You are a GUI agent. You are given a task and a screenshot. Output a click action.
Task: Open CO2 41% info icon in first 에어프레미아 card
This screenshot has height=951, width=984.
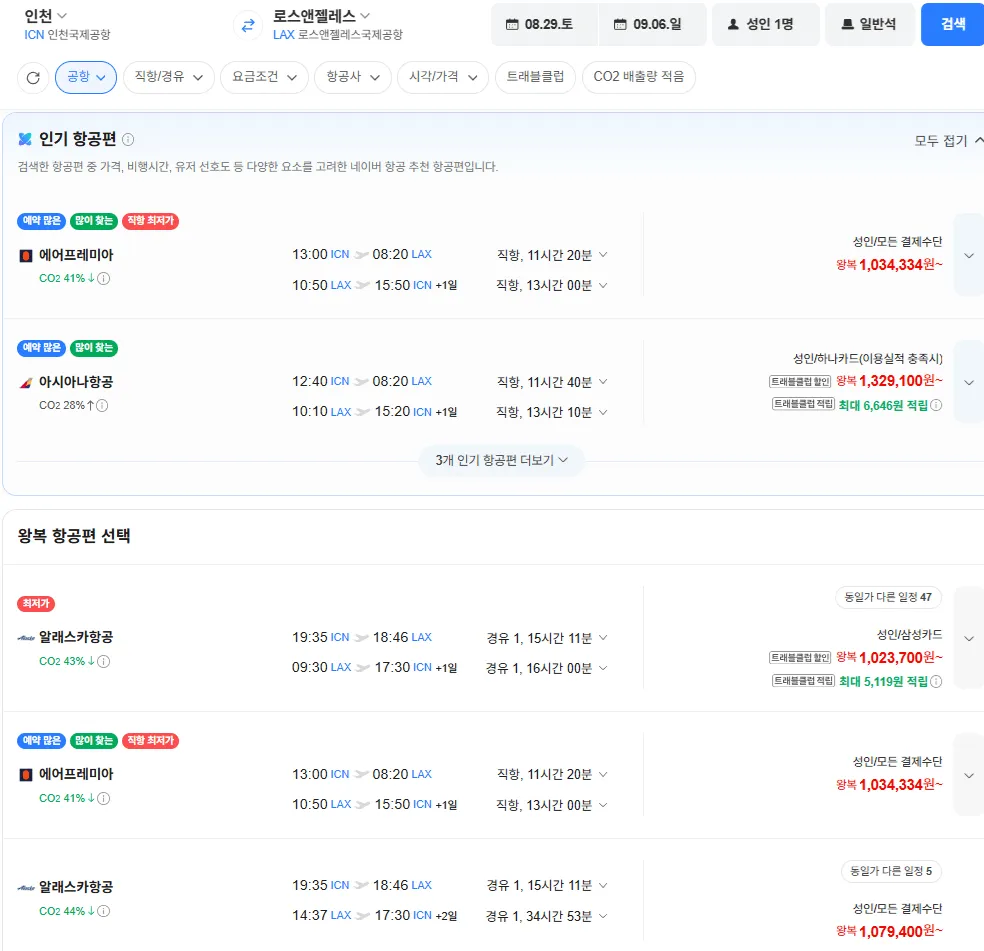(104, 278)
